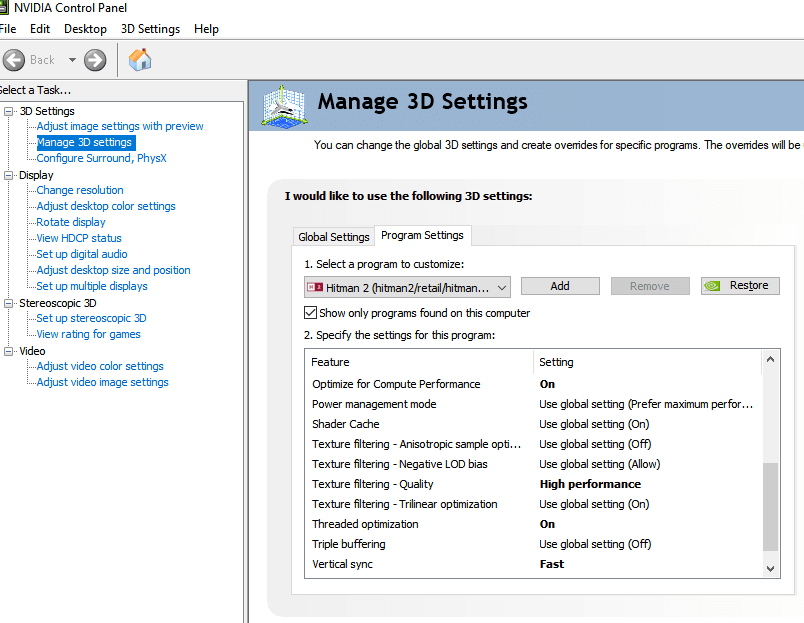Open the Help menu
This screenshot has height=623, width=804.
coord(206,29)
